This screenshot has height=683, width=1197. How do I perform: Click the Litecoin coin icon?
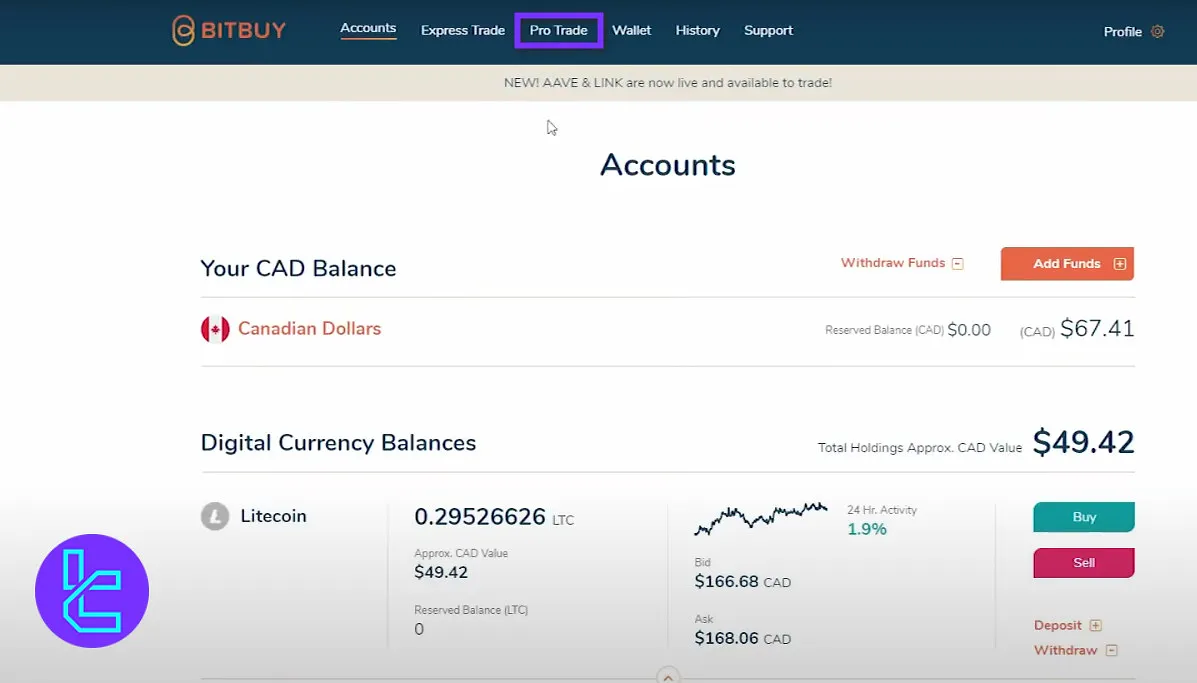click(x=215, y=517)
